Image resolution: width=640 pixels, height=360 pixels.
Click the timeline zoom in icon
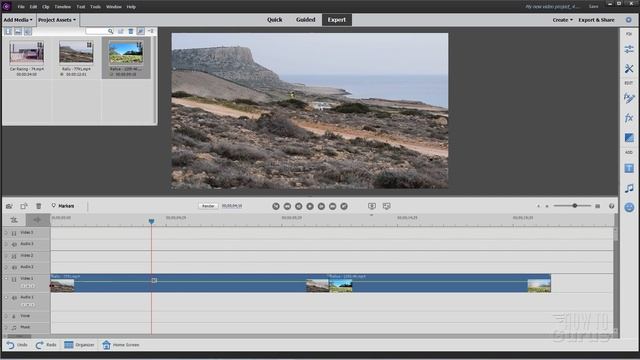tap(598, 206)
